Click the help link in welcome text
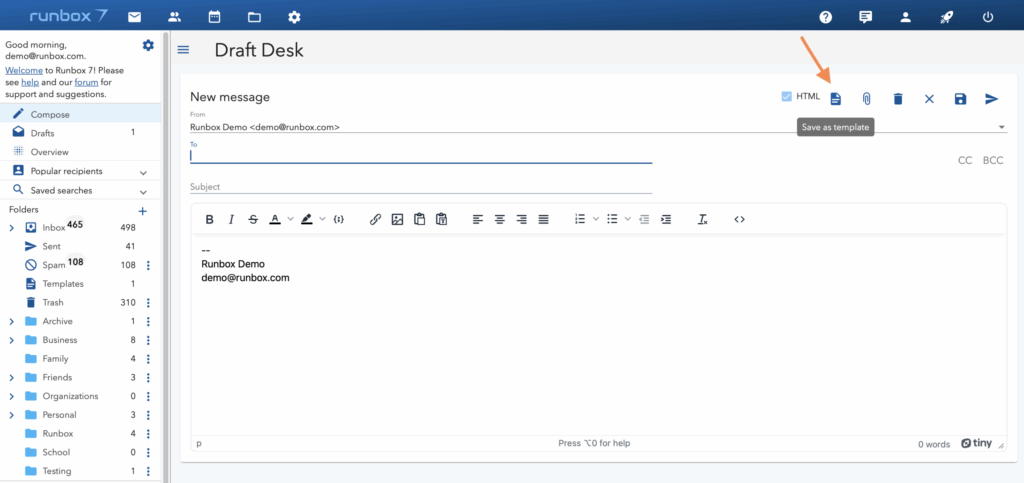This screenshot has width=1024, height=483. click(30, 82)
